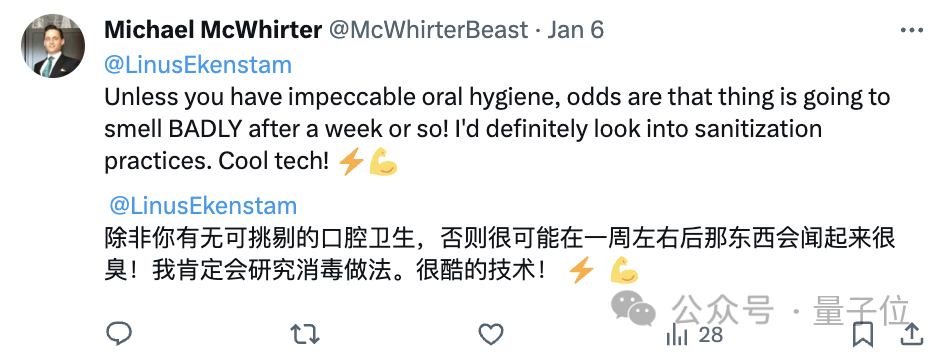The width and height of the screenshot is (948, 360).
Task: Retweet this post using the repost icon
Action: (305, 334)
